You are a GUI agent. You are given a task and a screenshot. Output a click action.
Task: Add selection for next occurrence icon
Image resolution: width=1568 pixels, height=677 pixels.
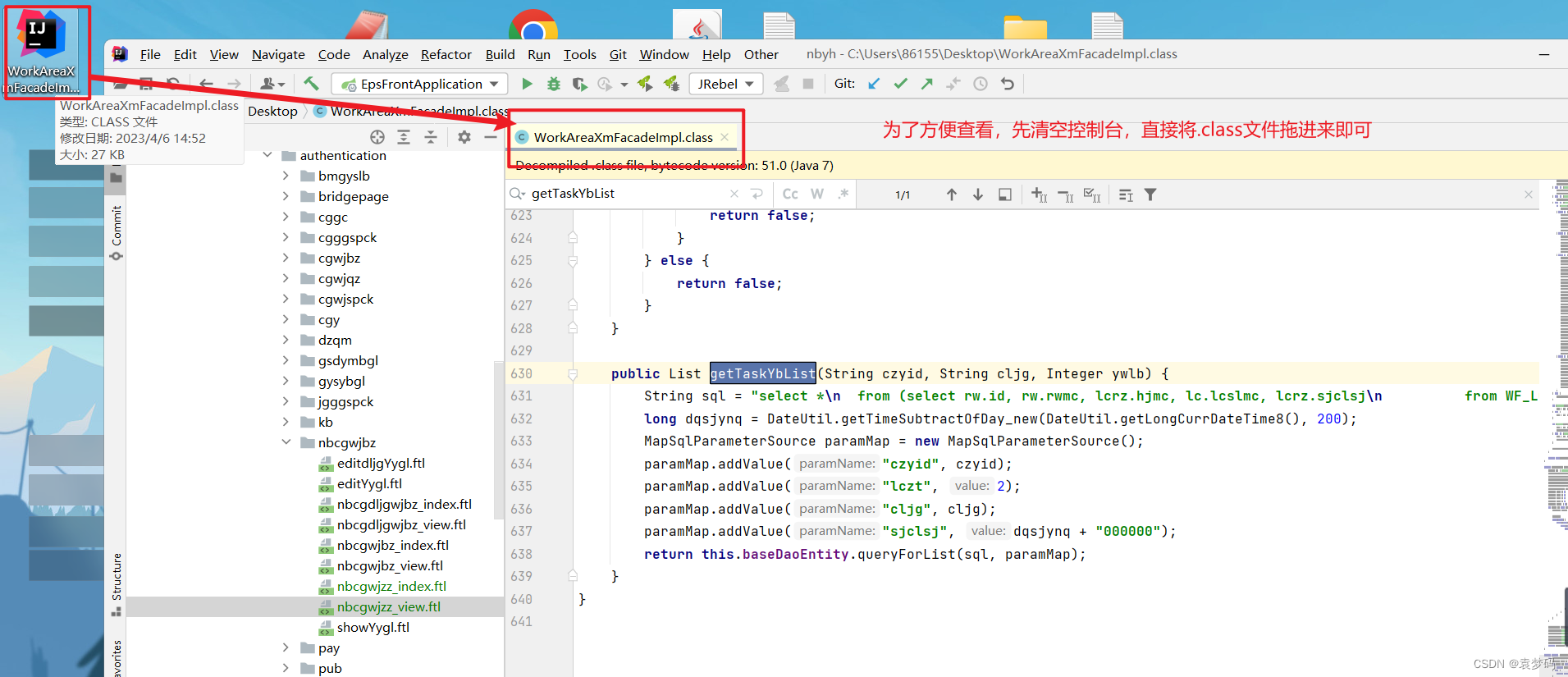[1040, 194]
